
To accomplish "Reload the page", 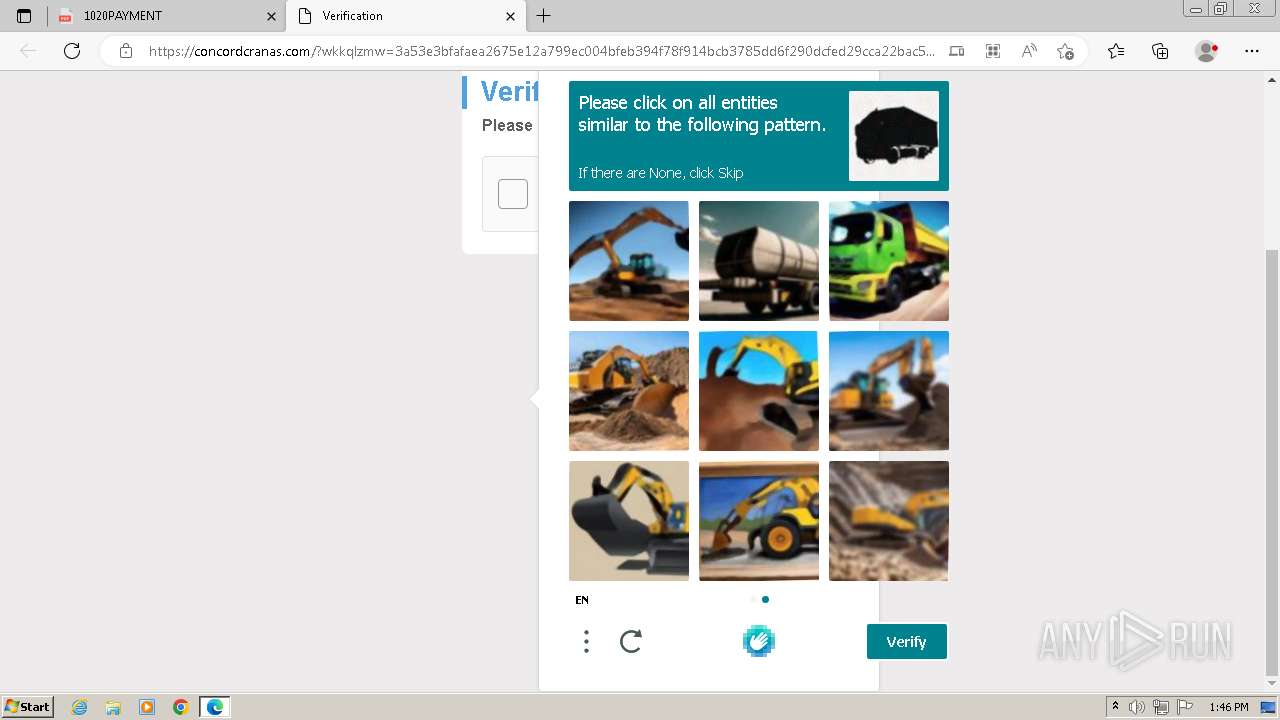I will tap(72, 51).
